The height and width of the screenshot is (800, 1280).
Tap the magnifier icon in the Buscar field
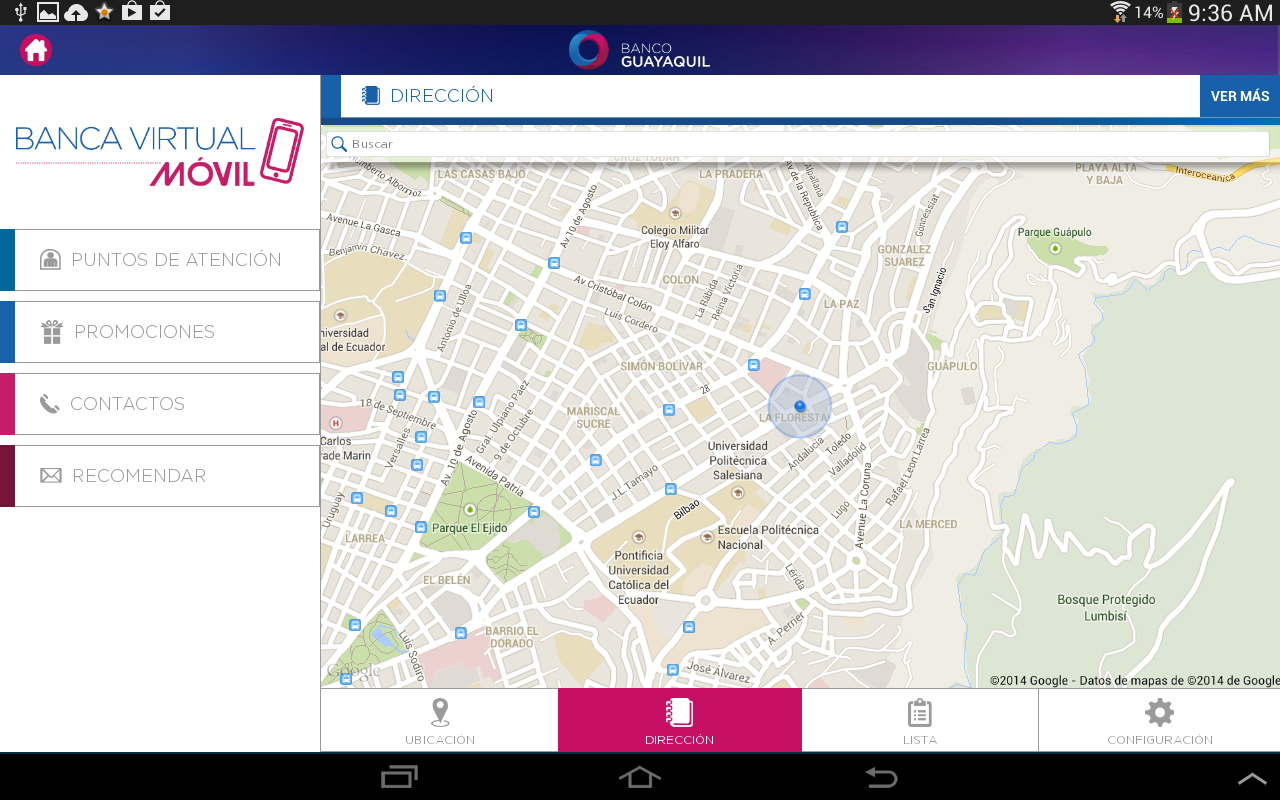click(x=339, y=144)
